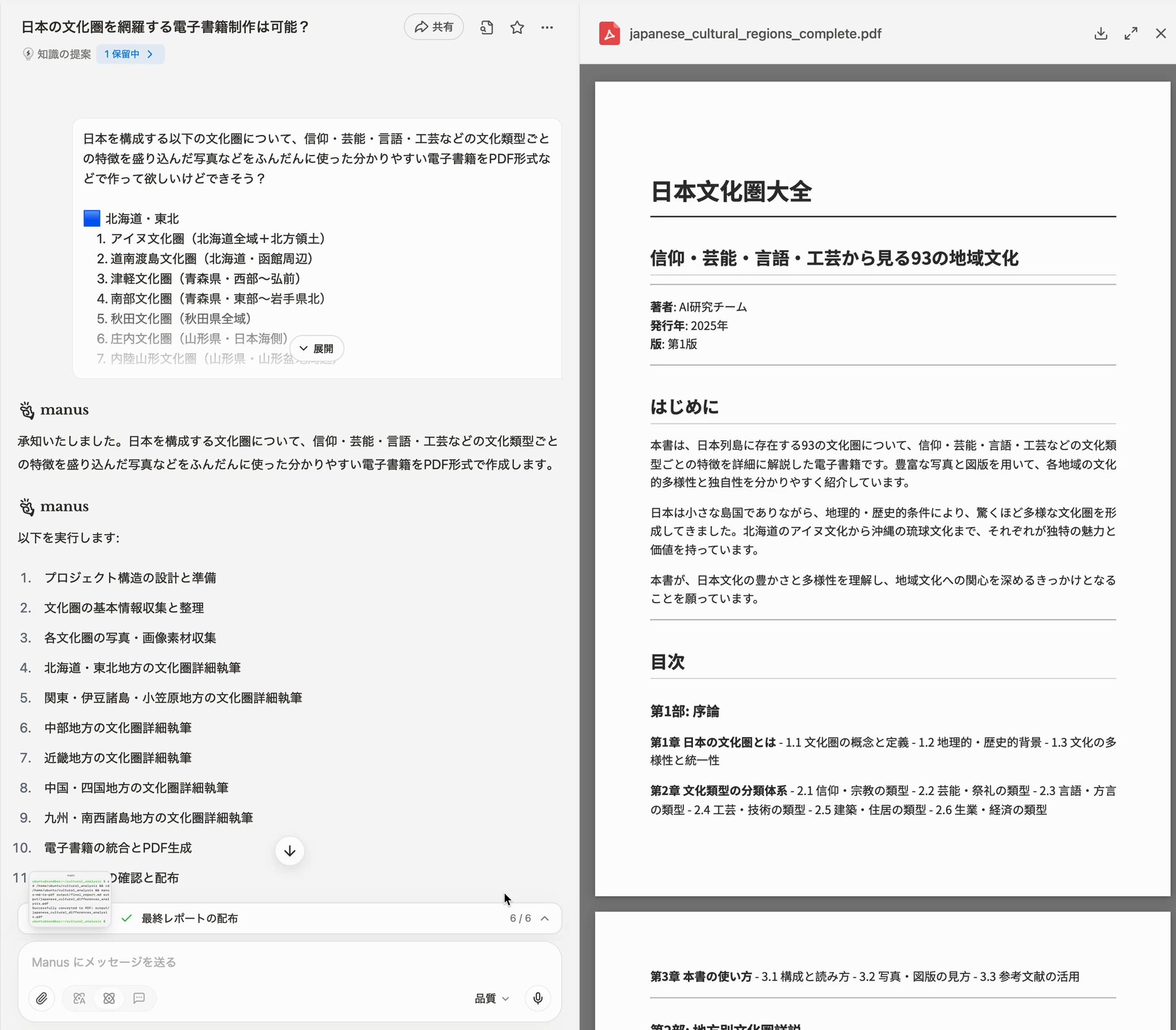Click the terminal preview thumbnail
Viewport: 1176px width, 1030px height.
[x=70, y=900]
